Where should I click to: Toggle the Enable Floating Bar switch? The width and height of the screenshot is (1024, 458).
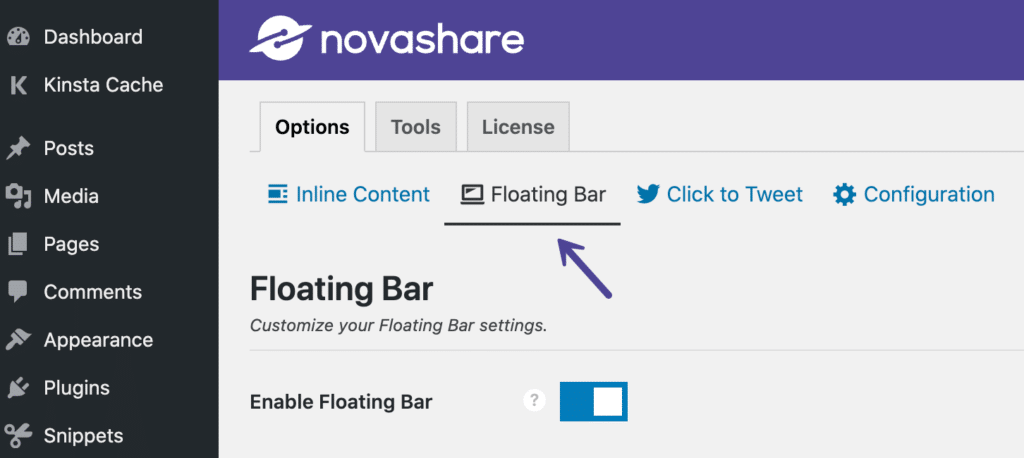tap(594, 401)
